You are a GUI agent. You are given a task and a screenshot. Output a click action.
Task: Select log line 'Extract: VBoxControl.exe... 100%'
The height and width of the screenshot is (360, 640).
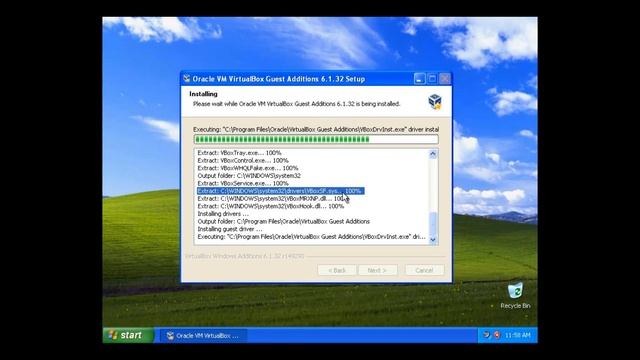(243, 160)
